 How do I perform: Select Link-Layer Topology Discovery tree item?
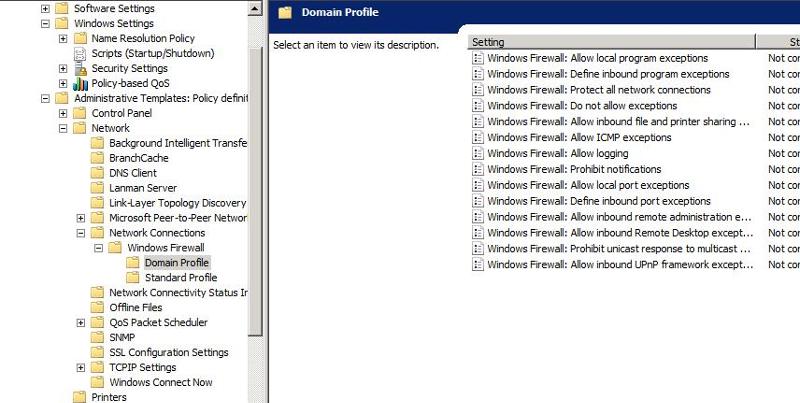[178, 203]
